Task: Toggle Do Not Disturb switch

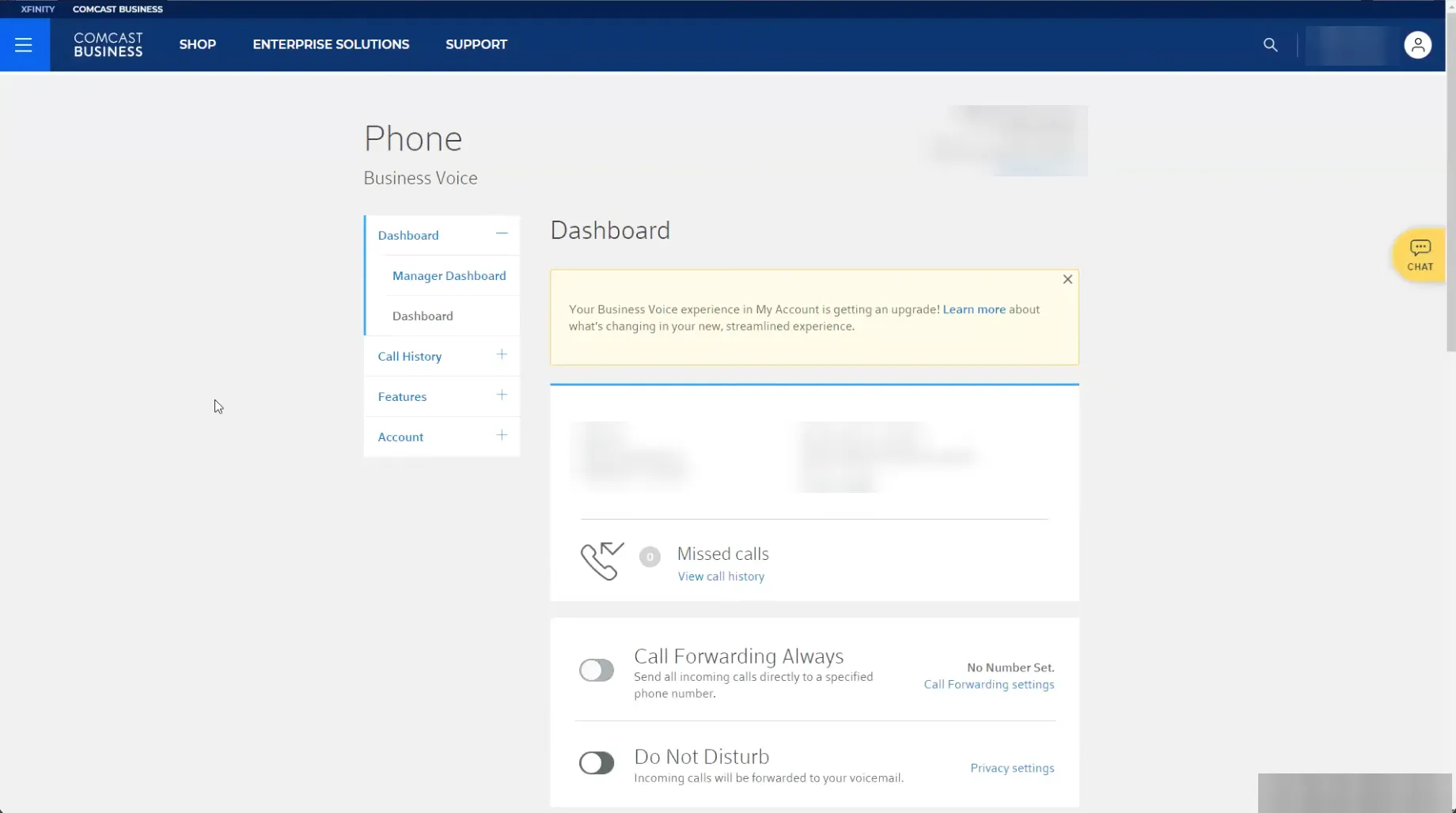Action: 597,763
